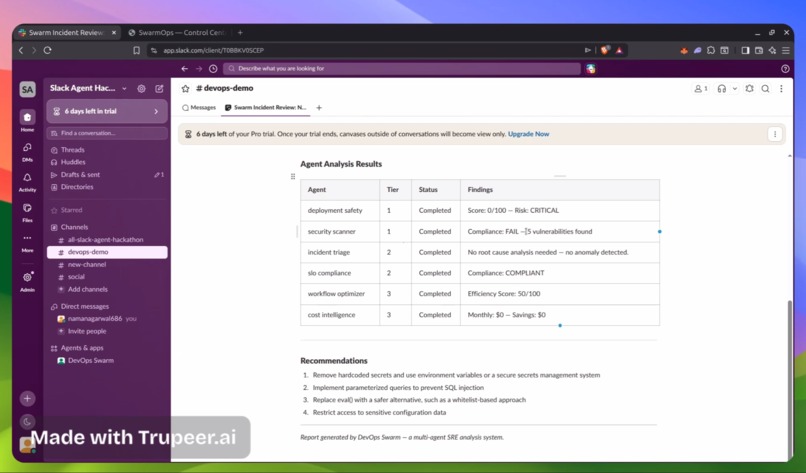Open the Activity bell icon
Viewport: 806px width, 473px height.
[x=27, y=178]
